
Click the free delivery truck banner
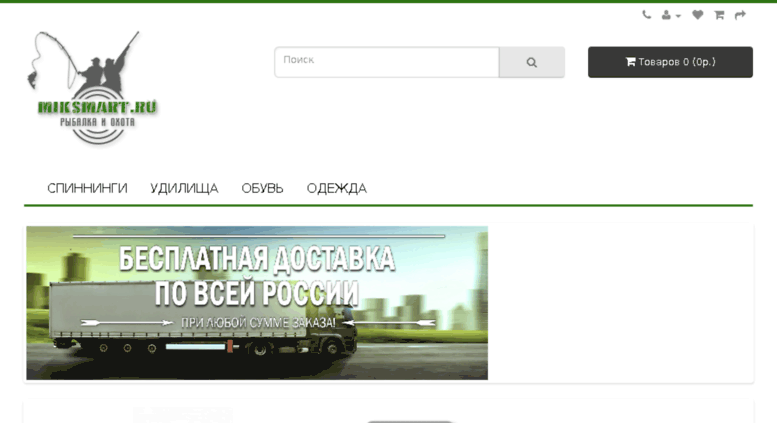coord(257,303)
